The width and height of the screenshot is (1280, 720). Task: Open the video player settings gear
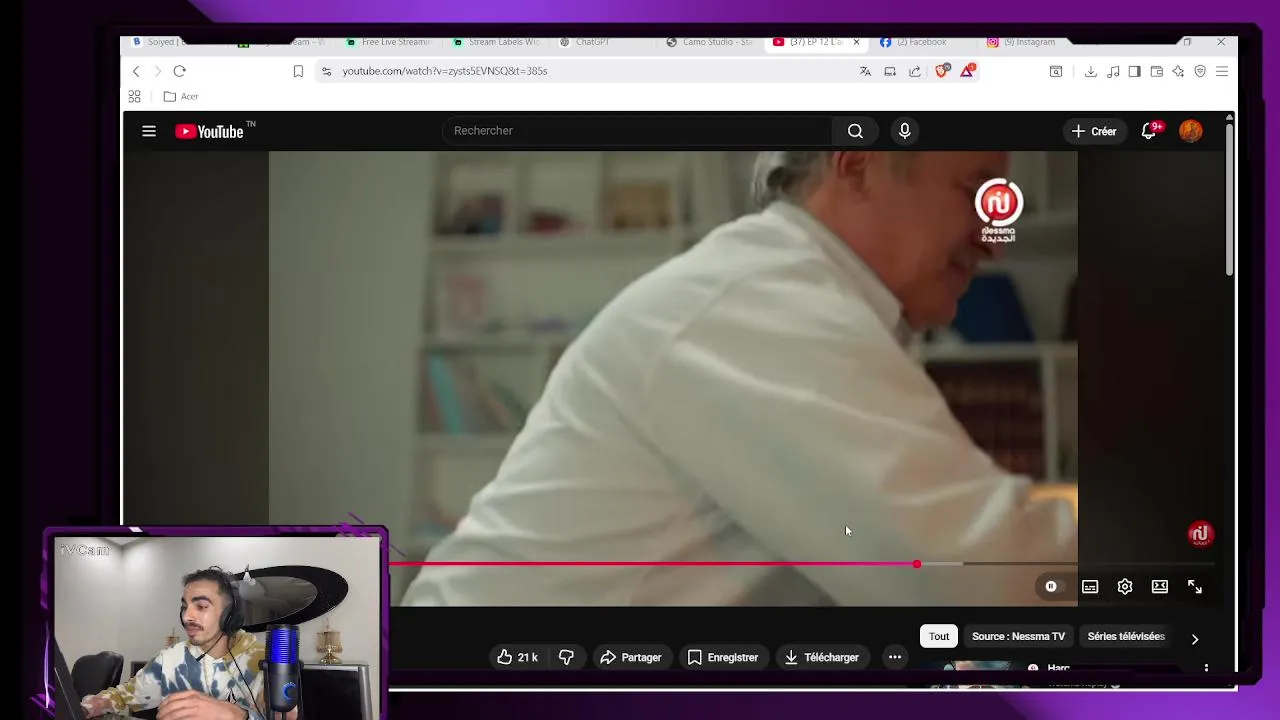click(x=1125, y=587)
